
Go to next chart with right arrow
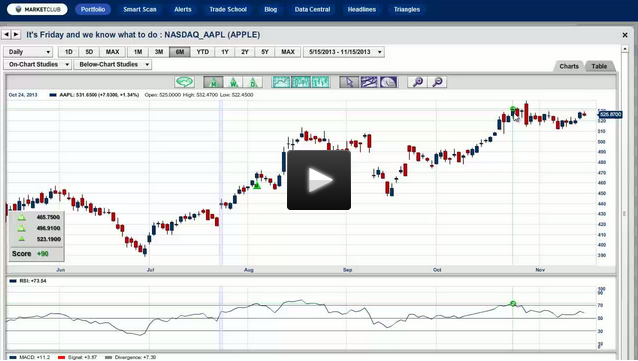tap(16, 35)
